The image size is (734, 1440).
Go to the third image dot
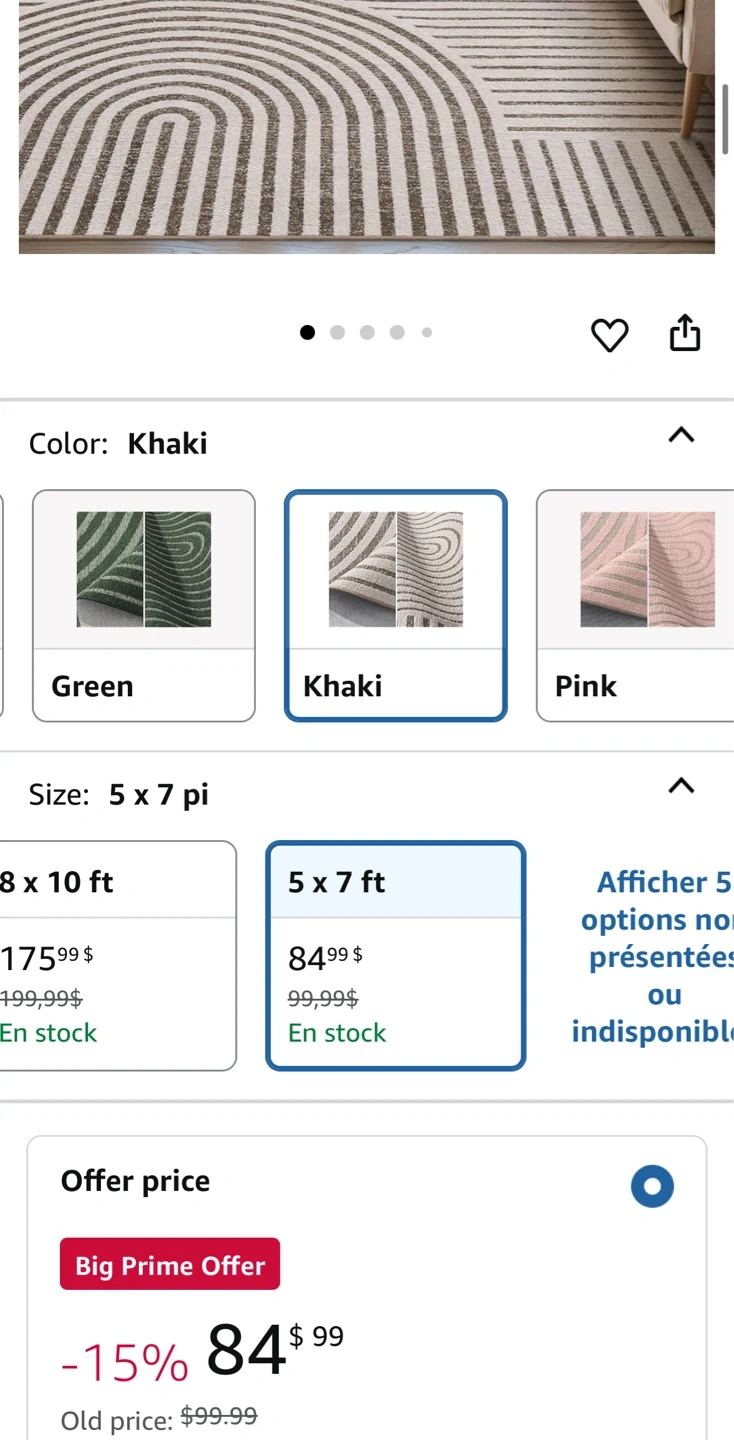367,333
